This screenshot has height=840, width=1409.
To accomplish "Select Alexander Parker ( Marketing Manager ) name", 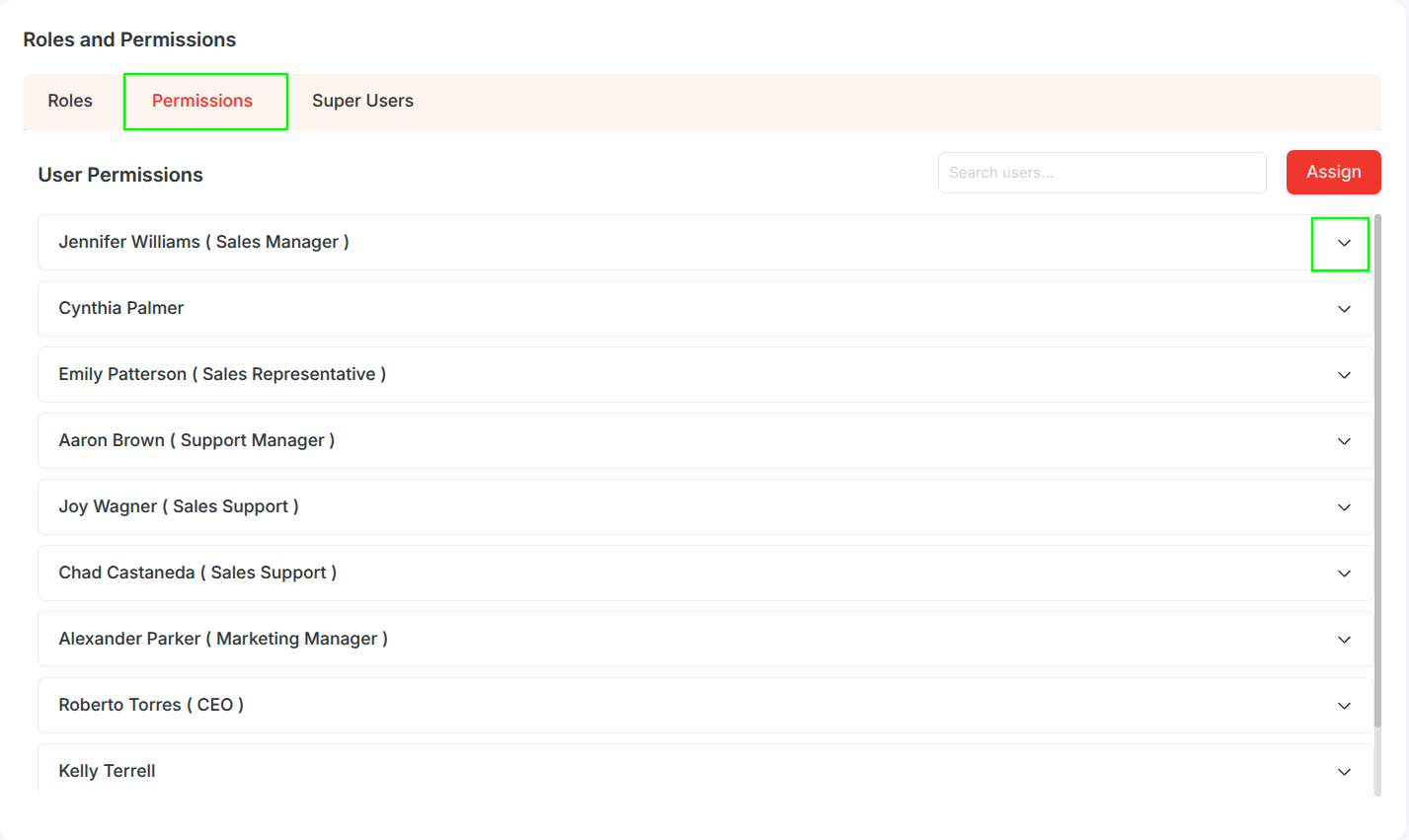I will coord(223,639).
